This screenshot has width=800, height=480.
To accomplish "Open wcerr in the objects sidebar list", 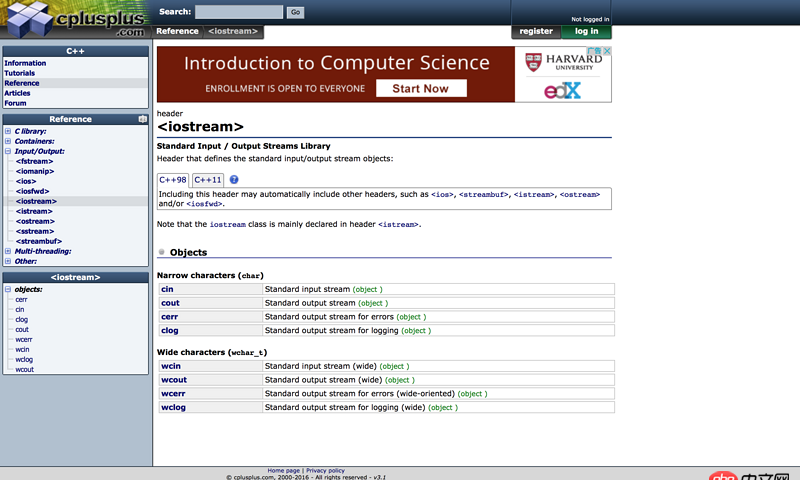I will tap(23, 339).
